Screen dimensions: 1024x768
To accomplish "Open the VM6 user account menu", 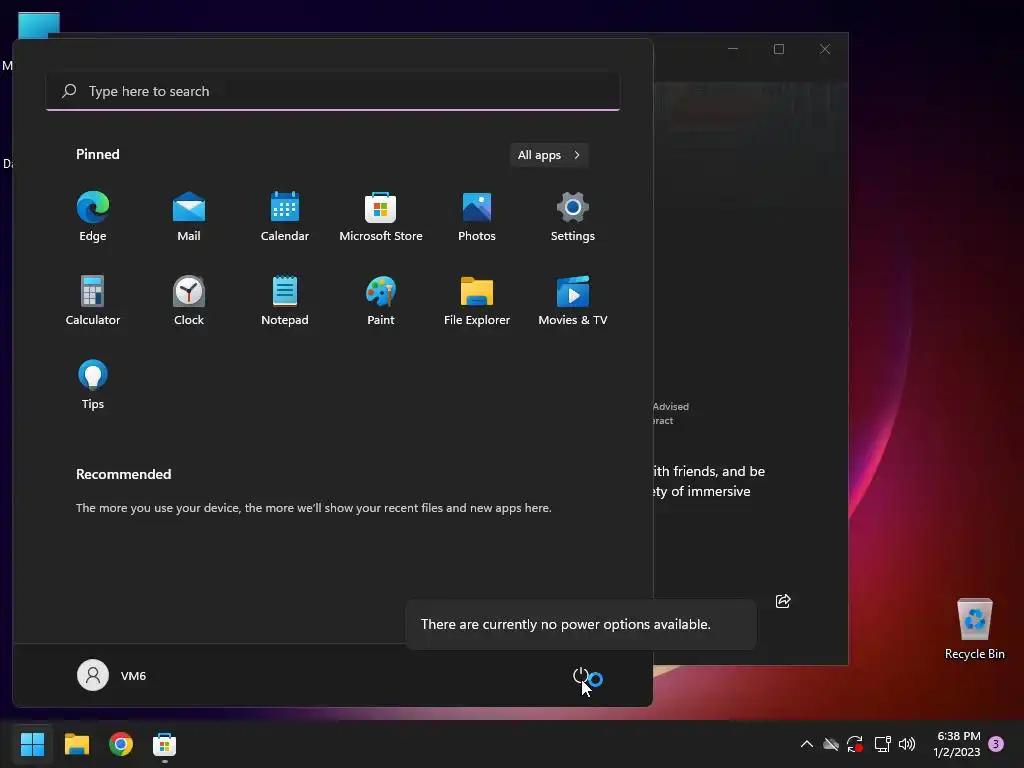I will [112, 675].
